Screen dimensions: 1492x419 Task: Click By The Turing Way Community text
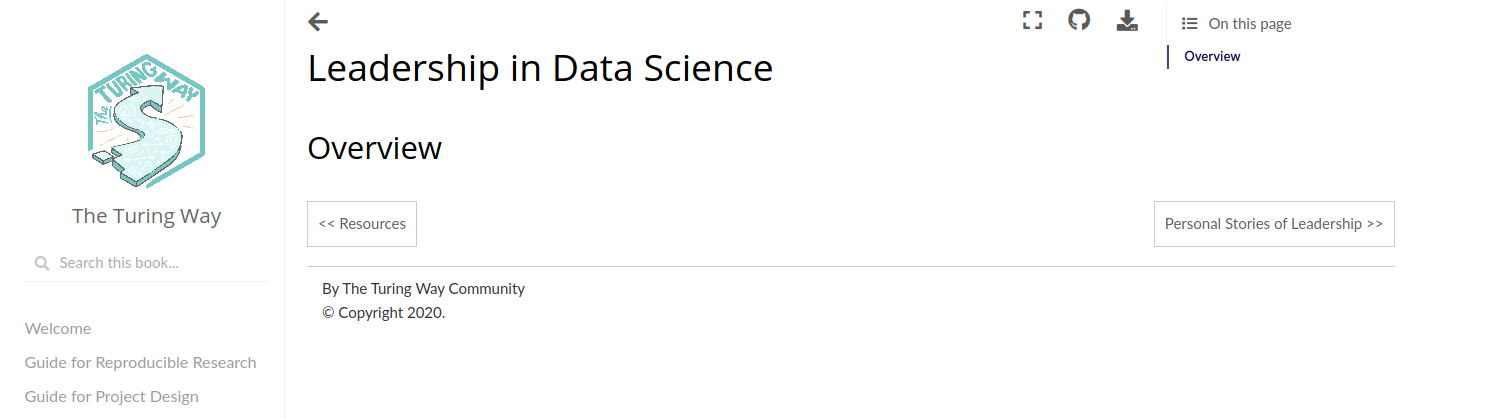coord(423,288)
